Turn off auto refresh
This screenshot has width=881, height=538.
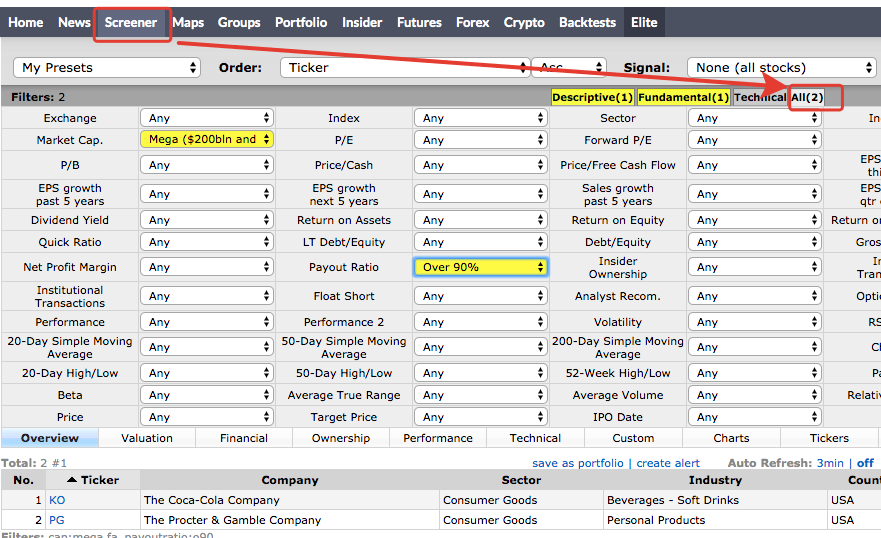click(x=865, y=463)
